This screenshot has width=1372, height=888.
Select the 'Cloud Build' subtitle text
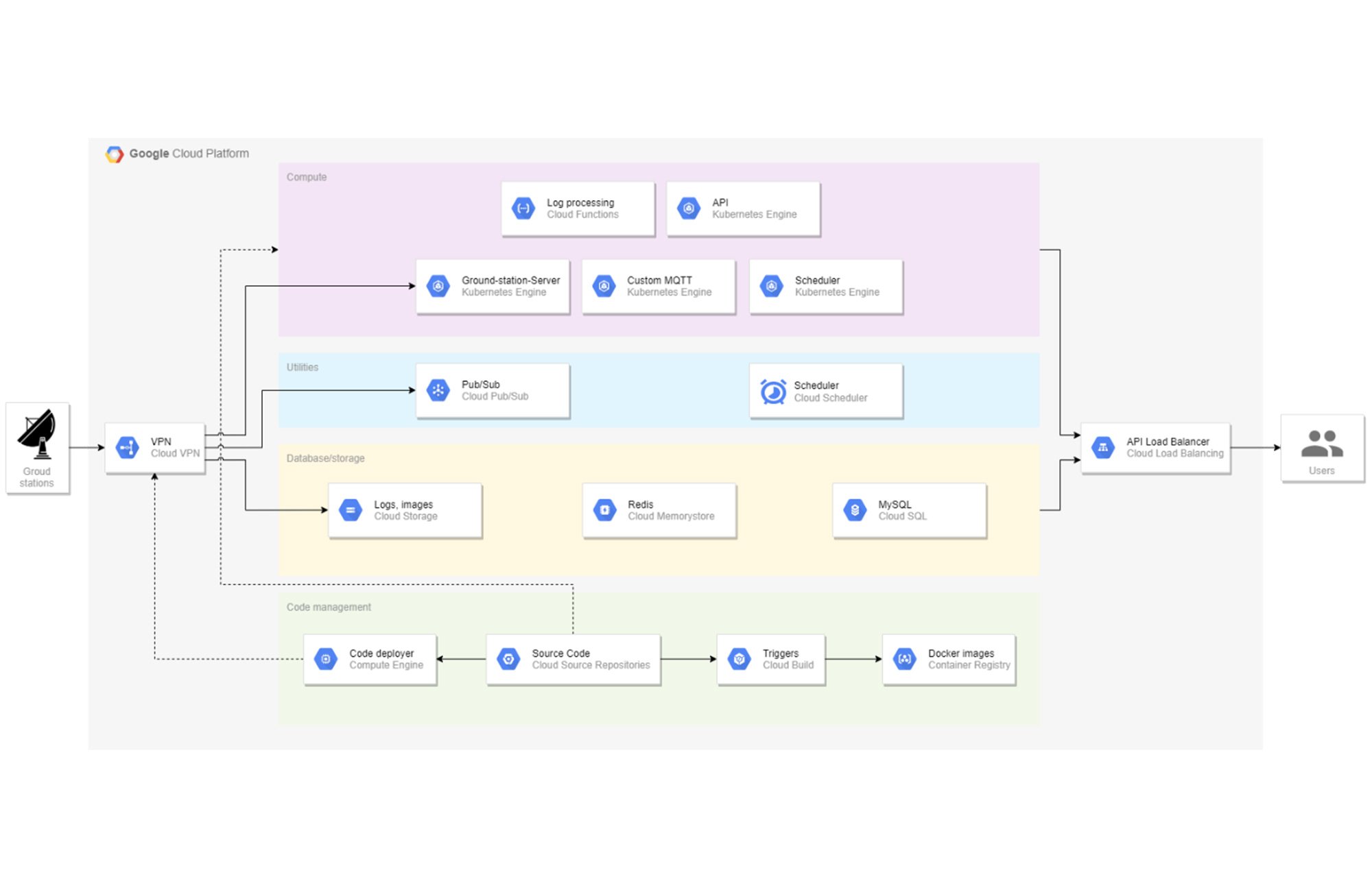click(788, 665)
